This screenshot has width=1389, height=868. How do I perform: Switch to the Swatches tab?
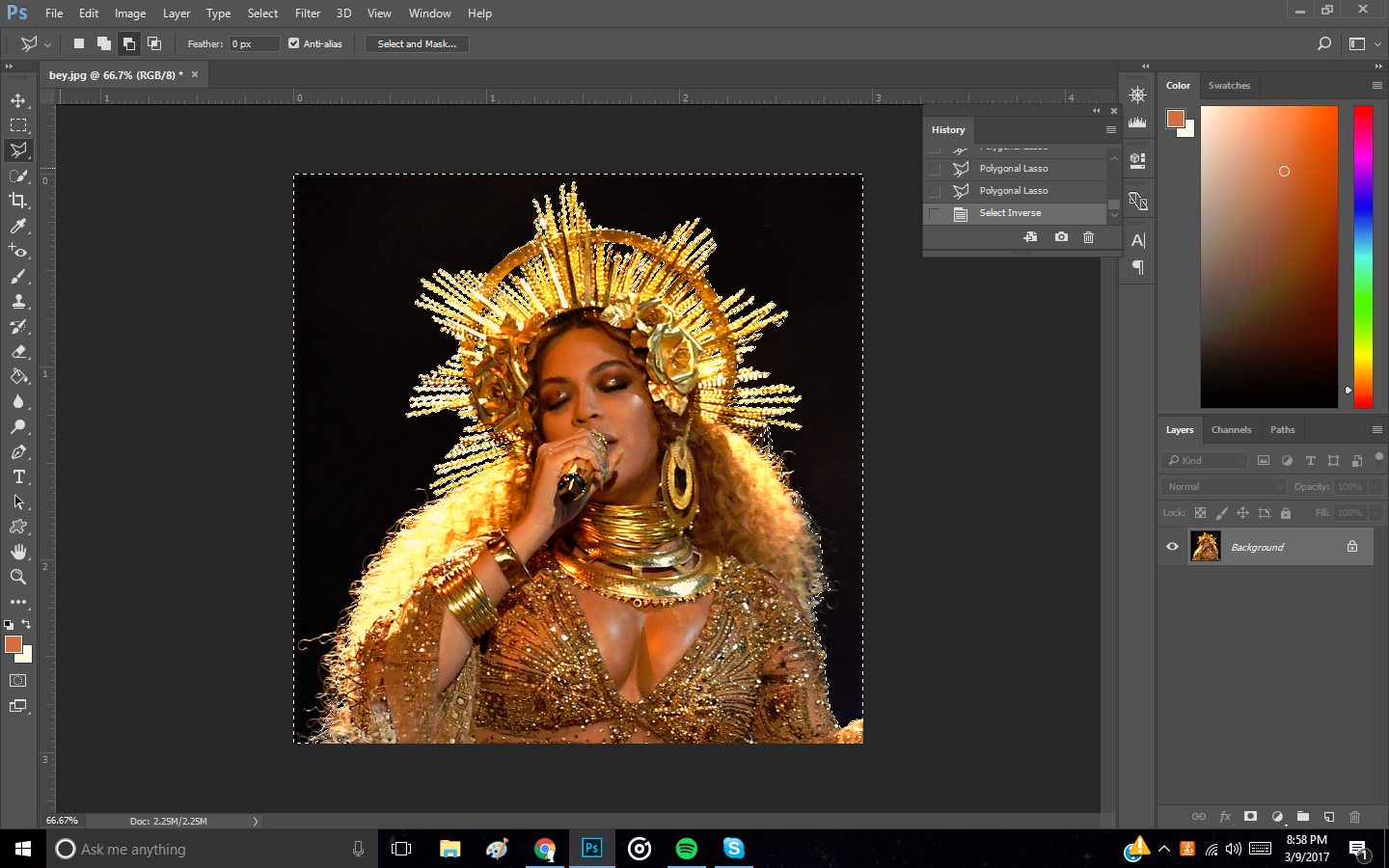[1229, 85]
